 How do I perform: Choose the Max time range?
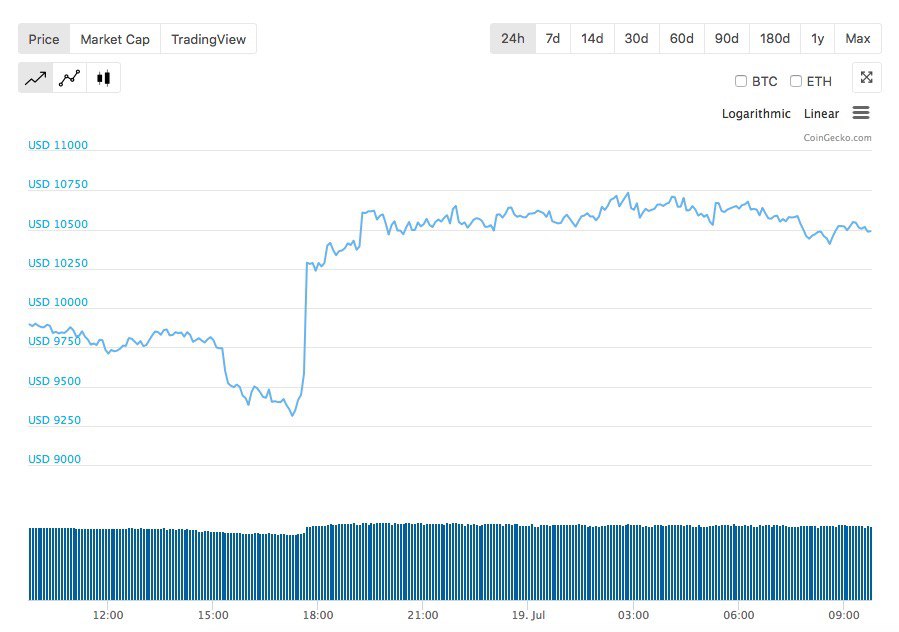(x=858, y=38)
